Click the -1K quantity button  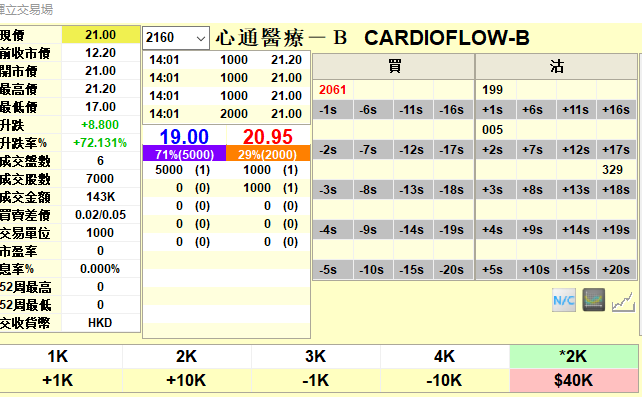[x=316, y=380]
